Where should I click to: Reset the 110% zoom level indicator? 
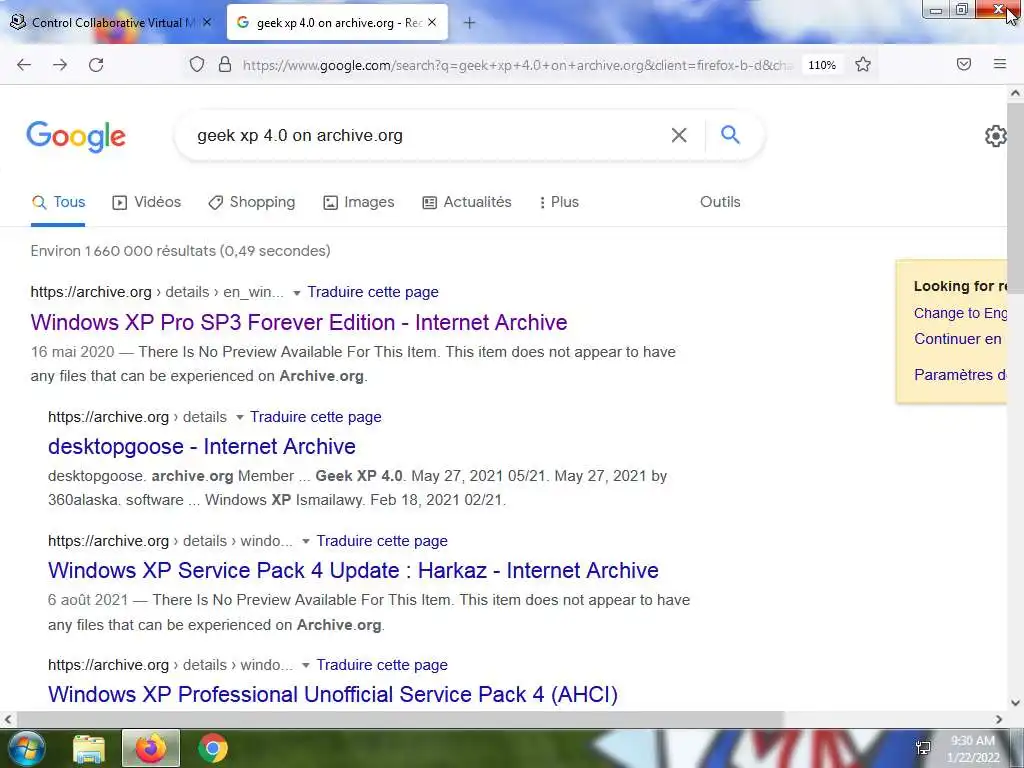(822, 65)
